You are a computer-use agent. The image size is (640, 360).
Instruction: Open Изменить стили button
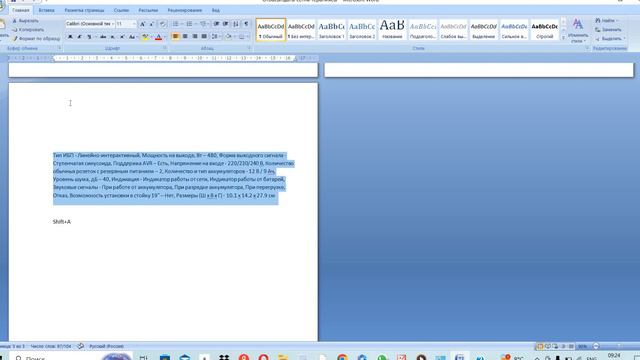578,30
